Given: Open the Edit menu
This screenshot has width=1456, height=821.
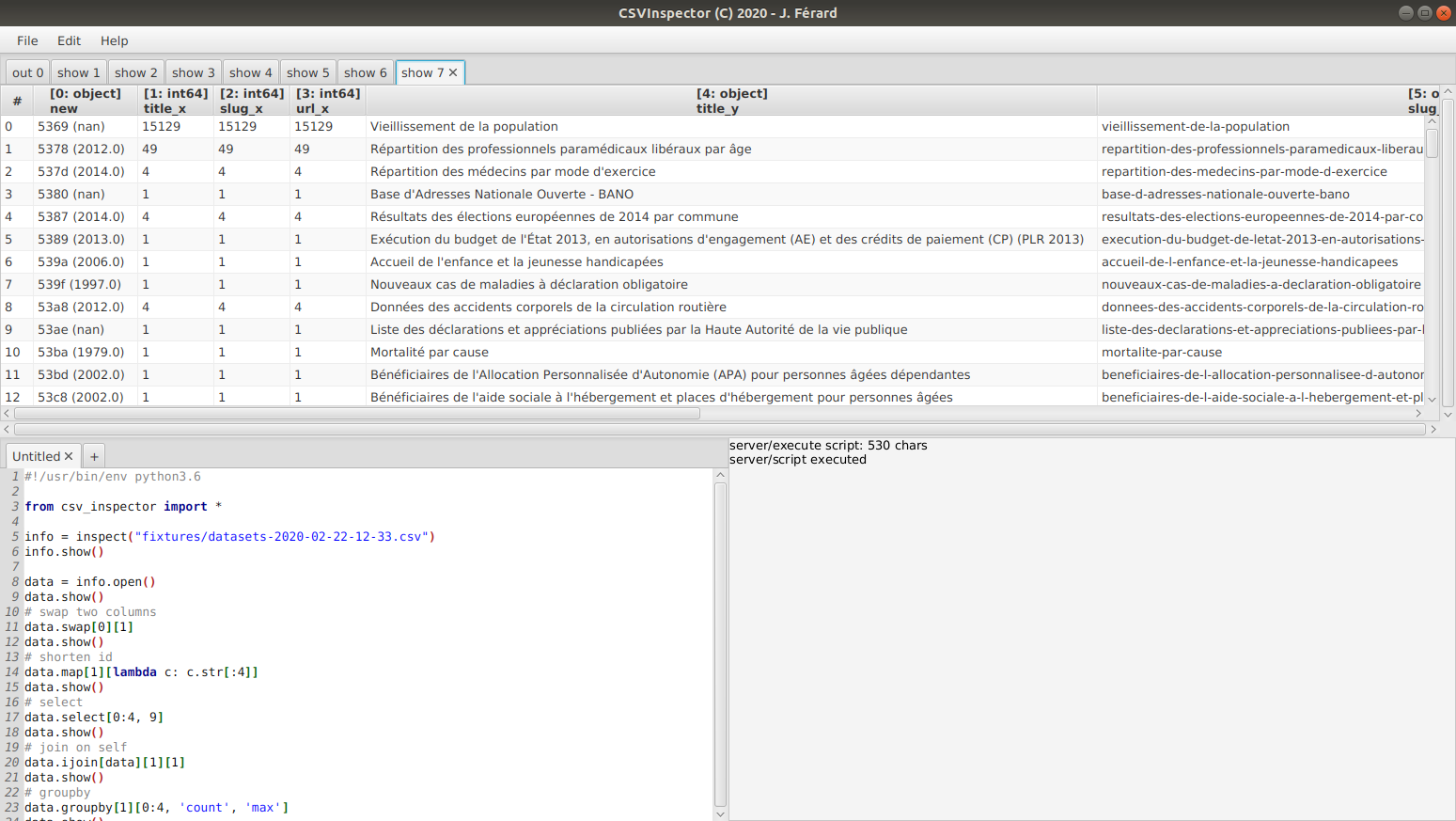Looking at the screenshot, I should click(69, 40).
